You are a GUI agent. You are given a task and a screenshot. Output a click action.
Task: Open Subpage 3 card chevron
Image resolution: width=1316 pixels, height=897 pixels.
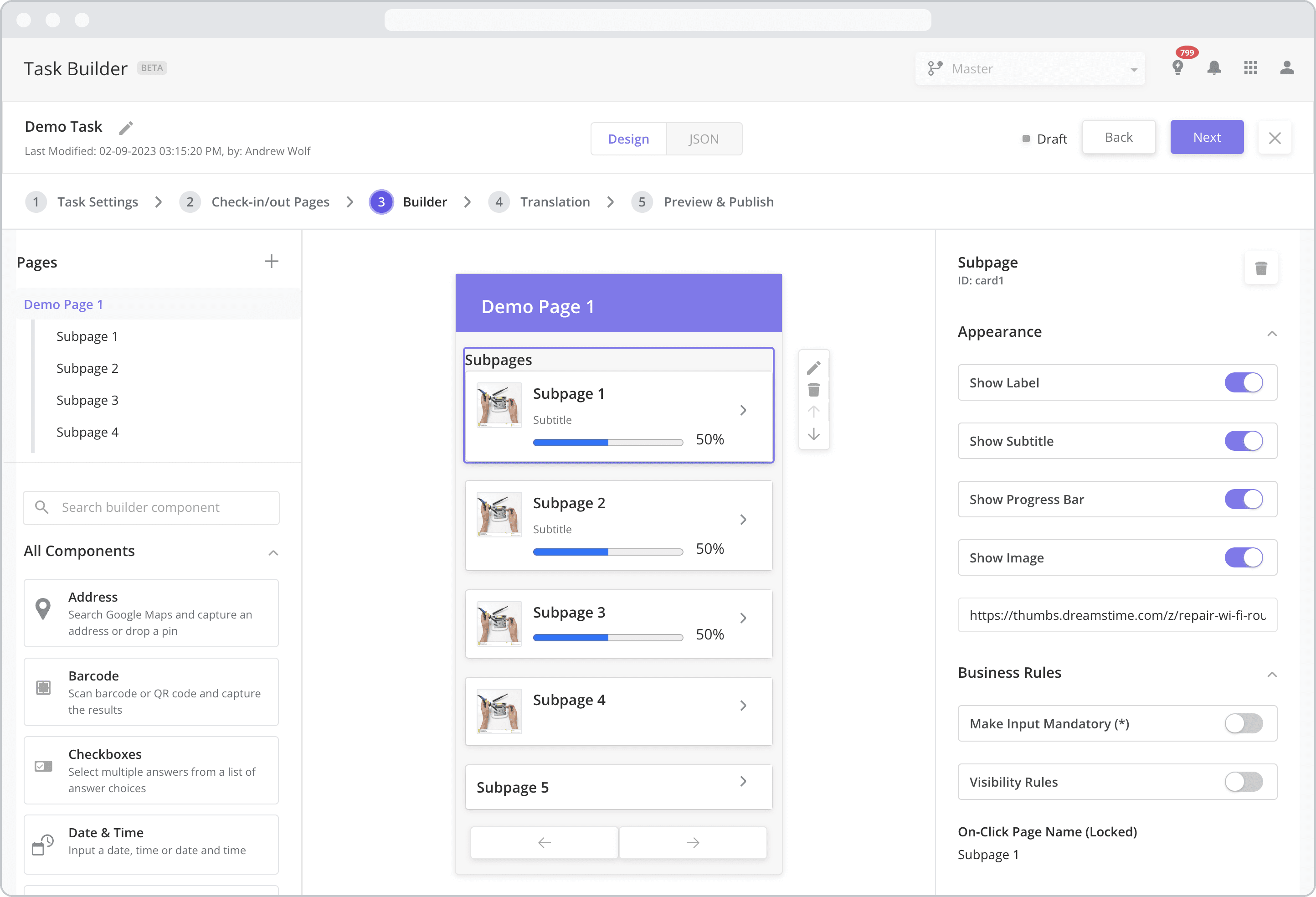click(x=743, y=618)
